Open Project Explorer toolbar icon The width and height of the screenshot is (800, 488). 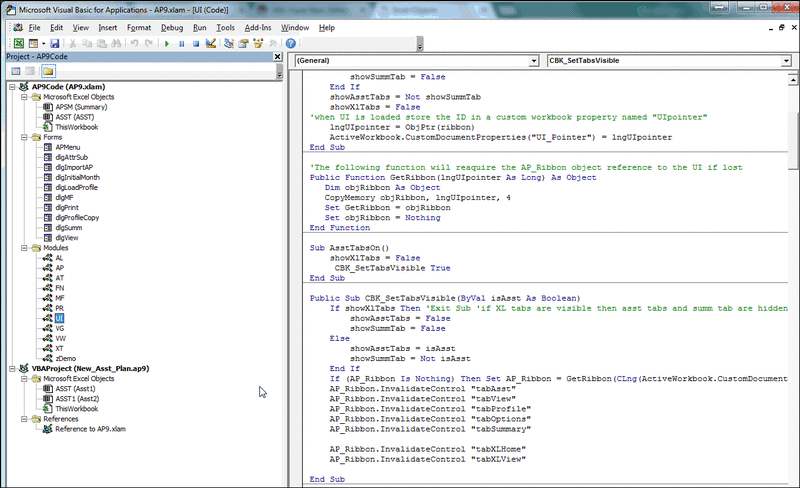[x=229, y=43]
